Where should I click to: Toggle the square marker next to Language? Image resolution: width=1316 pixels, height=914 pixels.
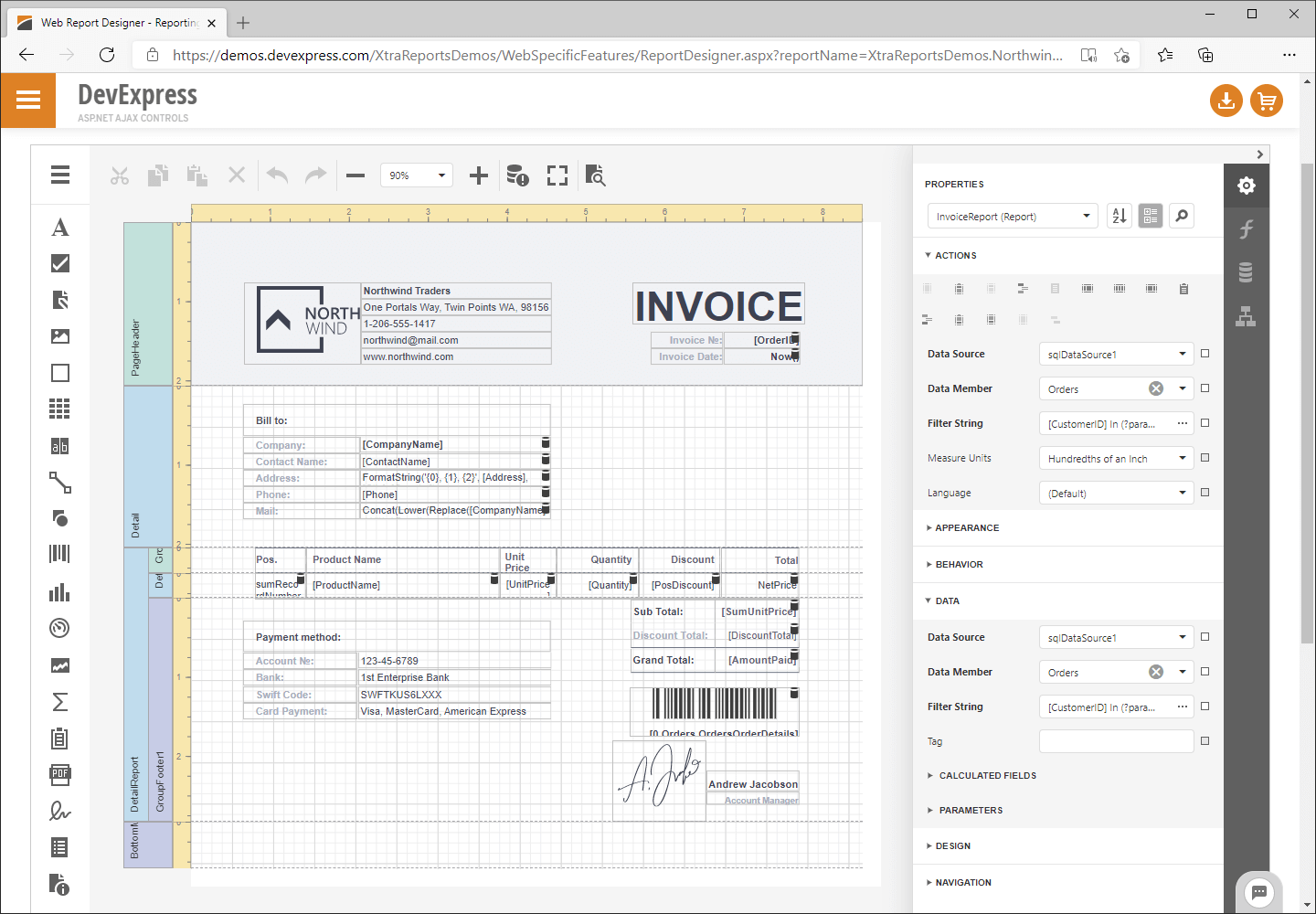point(1205,493)
